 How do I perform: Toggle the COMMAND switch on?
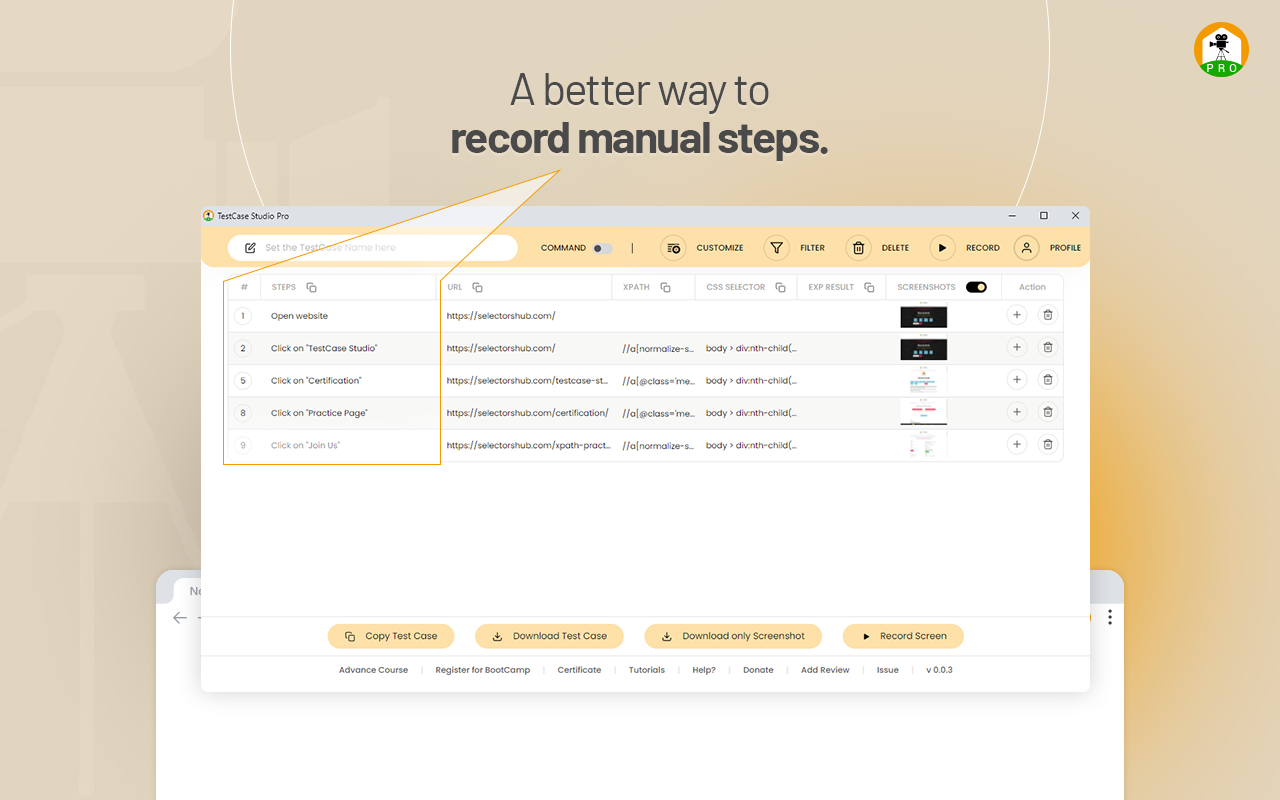tap(601, 248)
